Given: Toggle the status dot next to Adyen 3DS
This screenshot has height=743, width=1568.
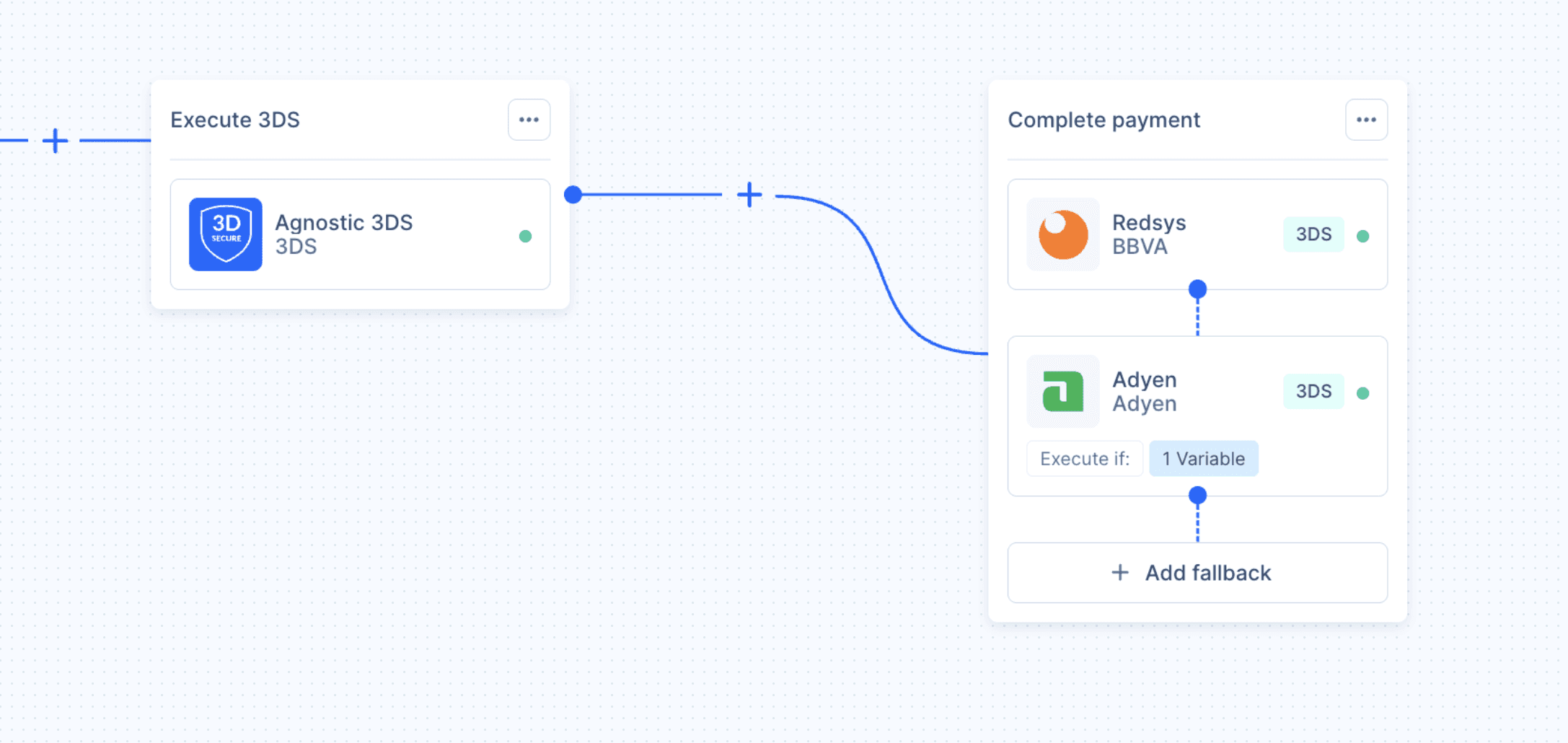Looking at the screenshot, I should pos(1362,391).
